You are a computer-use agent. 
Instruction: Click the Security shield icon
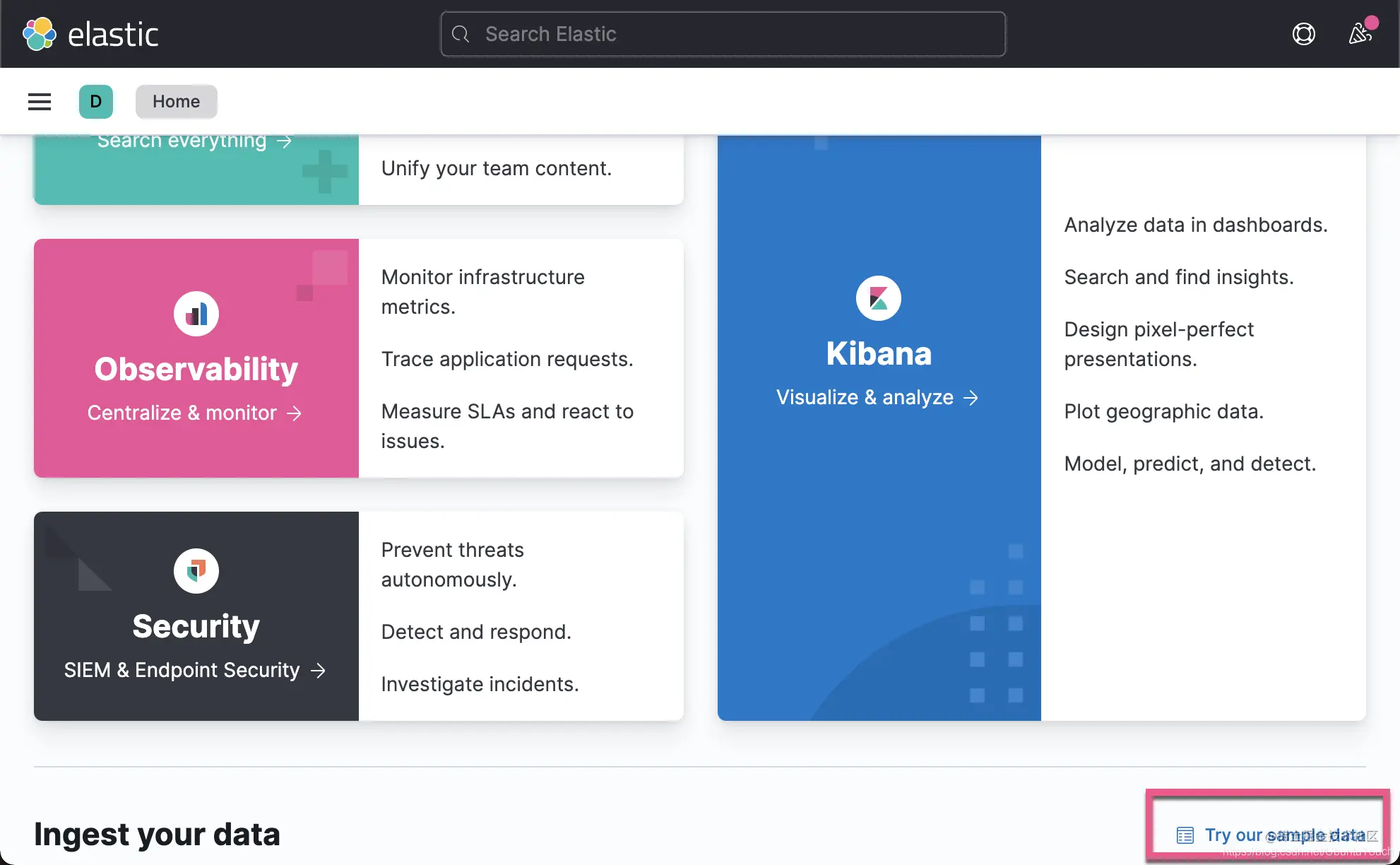pos(196,571)
